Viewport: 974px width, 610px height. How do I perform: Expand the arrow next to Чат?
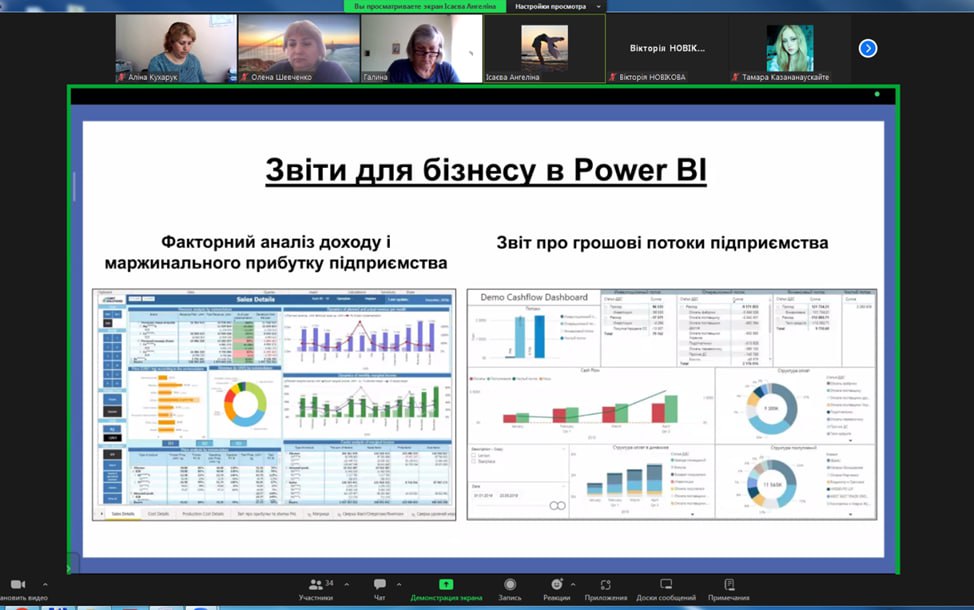(399, 585)
